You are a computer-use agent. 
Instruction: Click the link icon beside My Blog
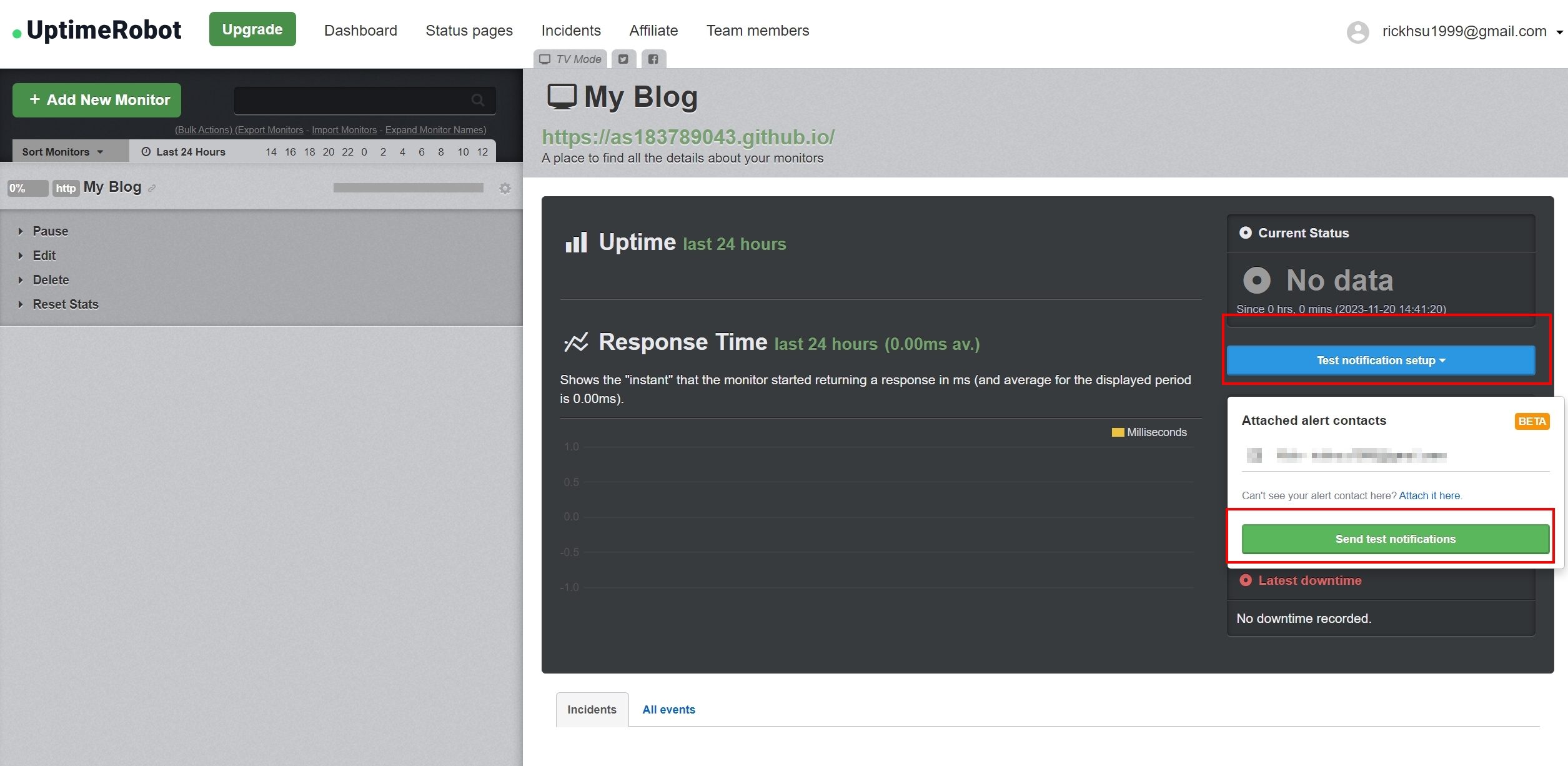152,188
